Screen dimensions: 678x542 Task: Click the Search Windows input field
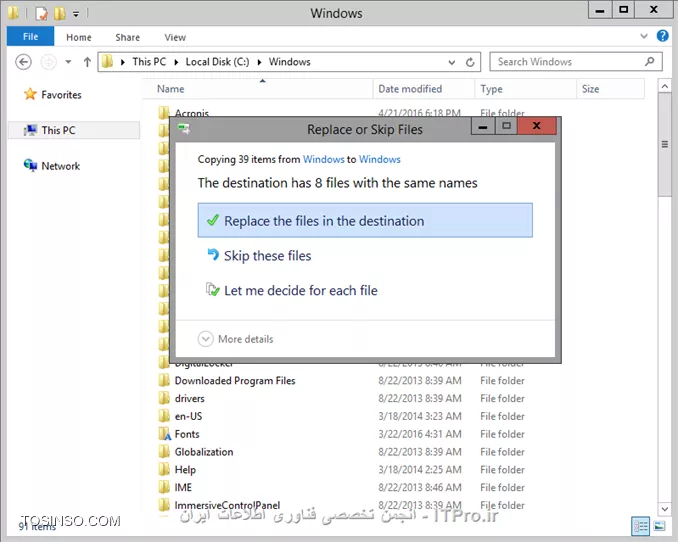576,62
